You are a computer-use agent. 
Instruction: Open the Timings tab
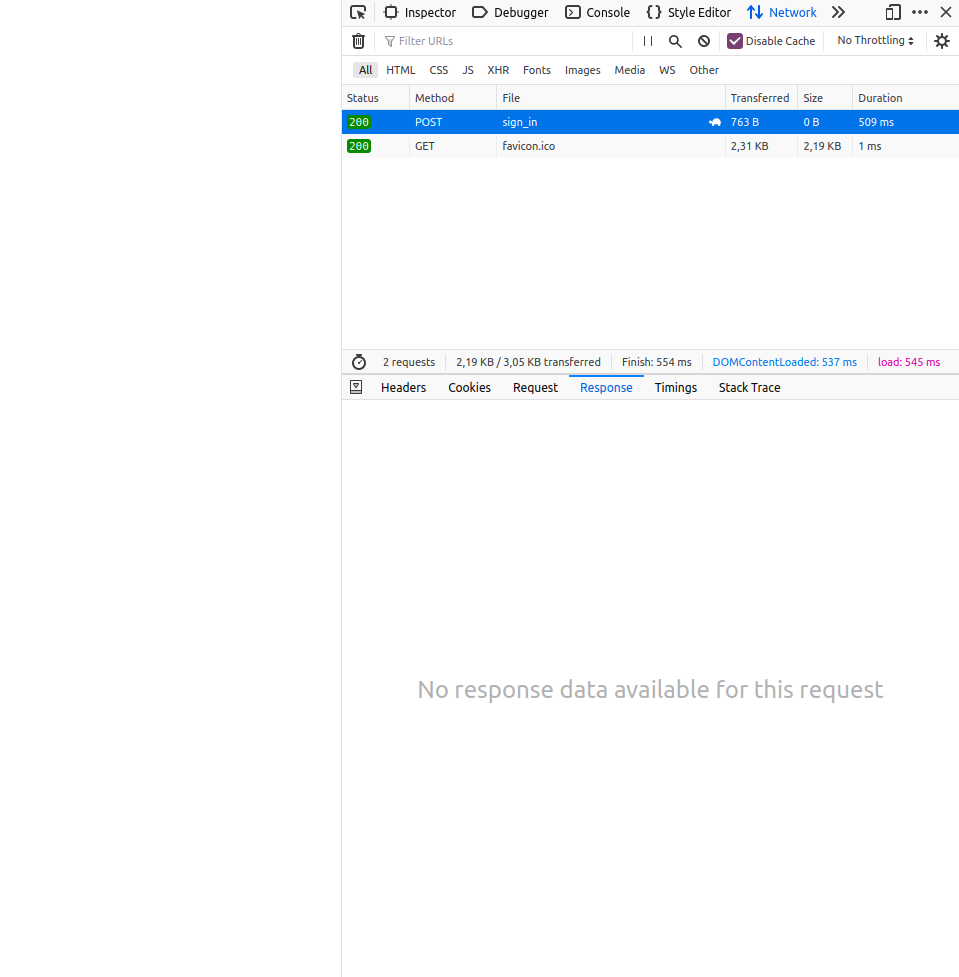click(x=675, y=387)
